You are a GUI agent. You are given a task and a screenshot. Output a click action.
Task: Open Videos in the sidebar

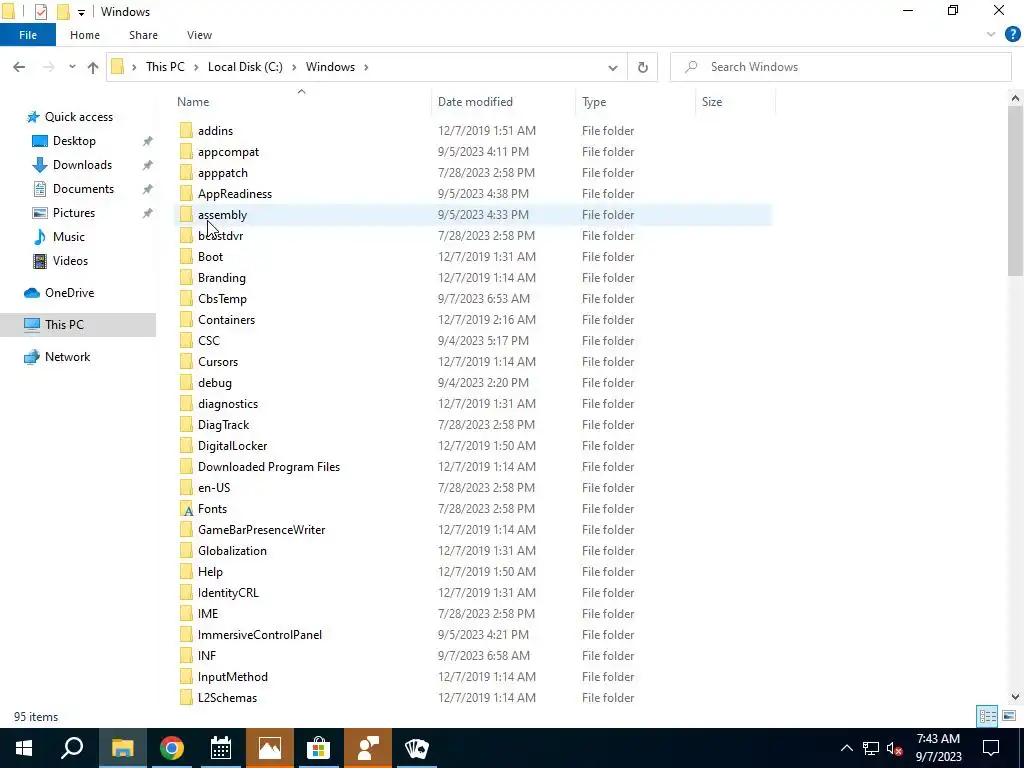point(70,261)
